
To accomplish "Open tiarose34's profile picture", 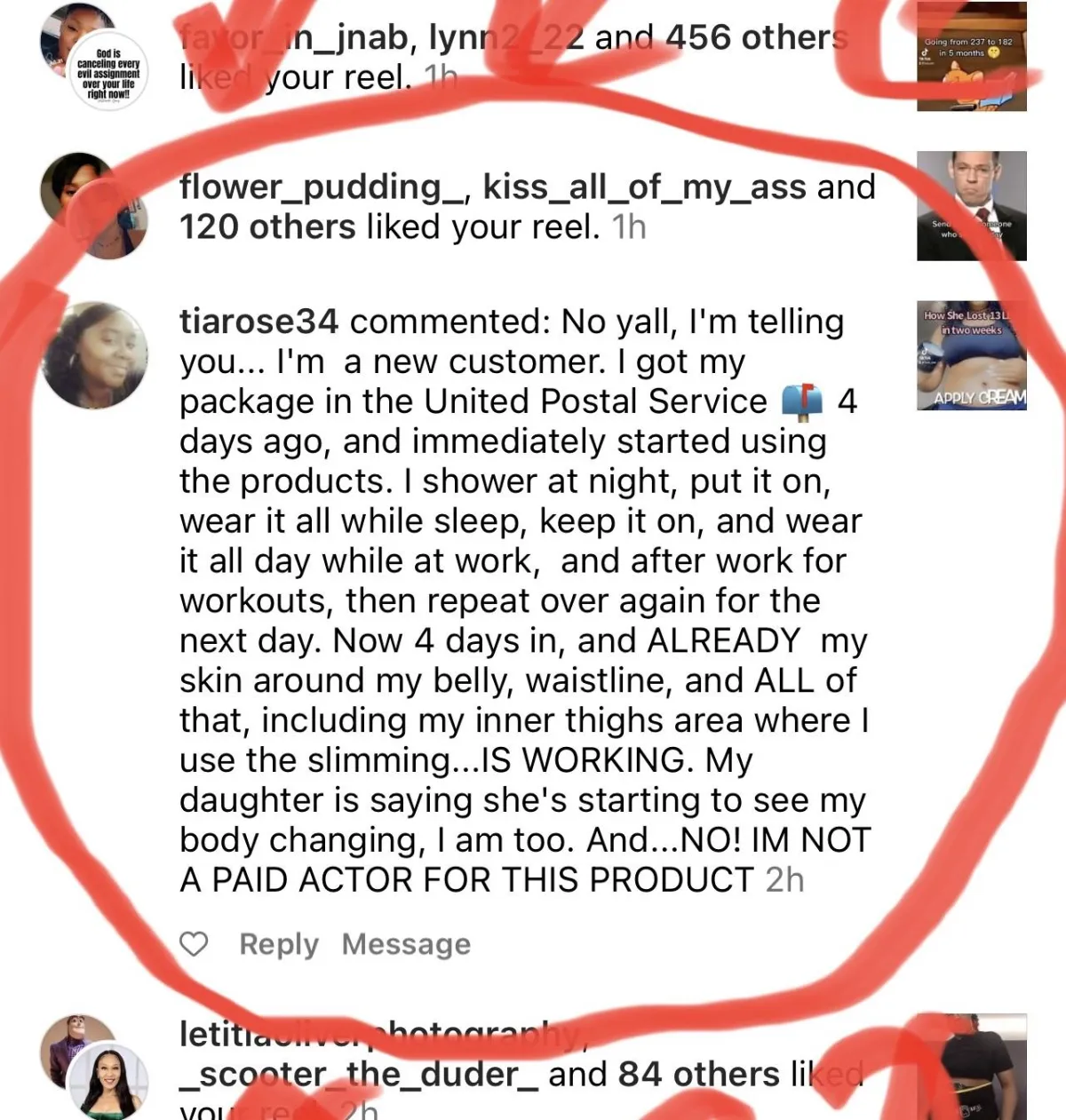I will point(94,354).
